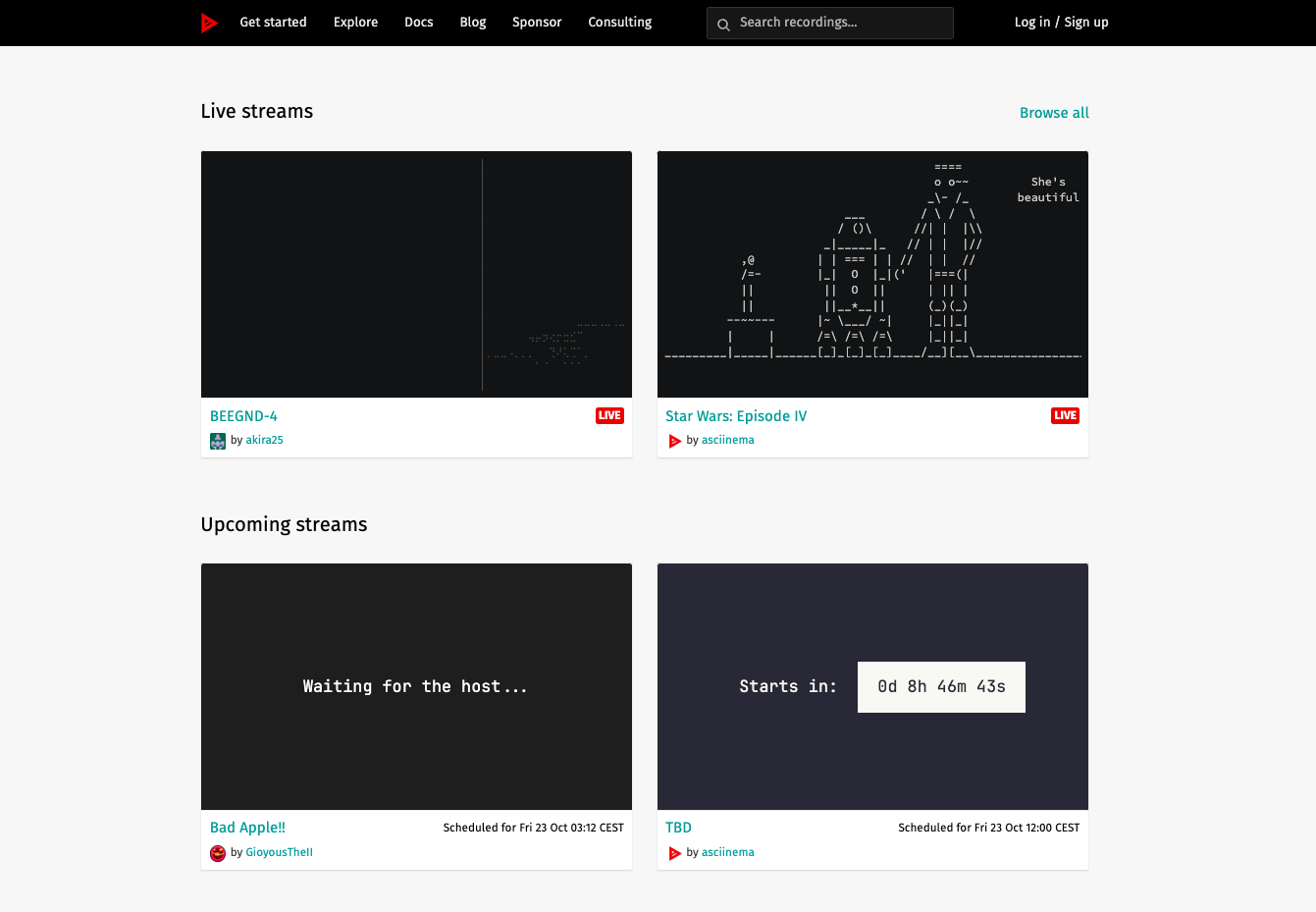The width and height of the screenshot is (1316, 912).
Task: Click the 'Live streams' heading
Action: coord(257,112)
